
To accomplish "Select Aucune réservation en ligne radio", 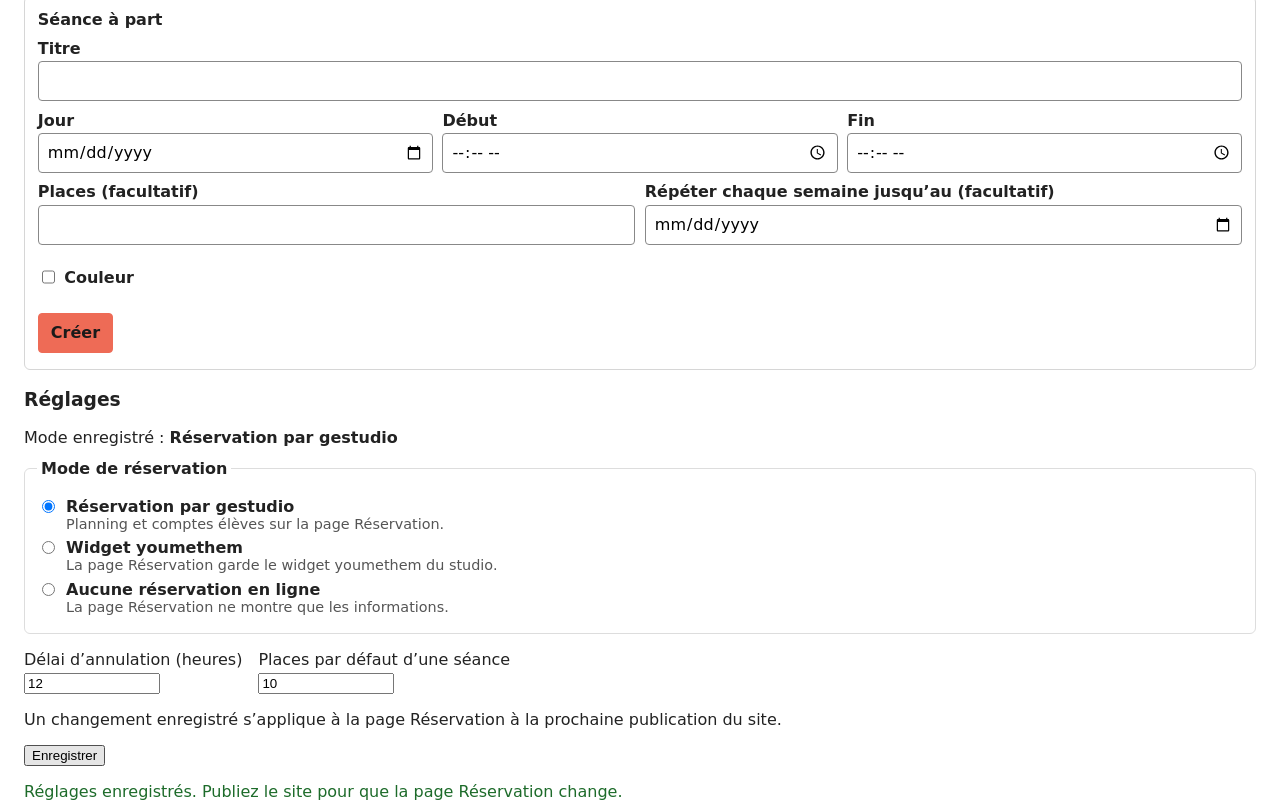I will pyautogui.click(x=48, y=590).
